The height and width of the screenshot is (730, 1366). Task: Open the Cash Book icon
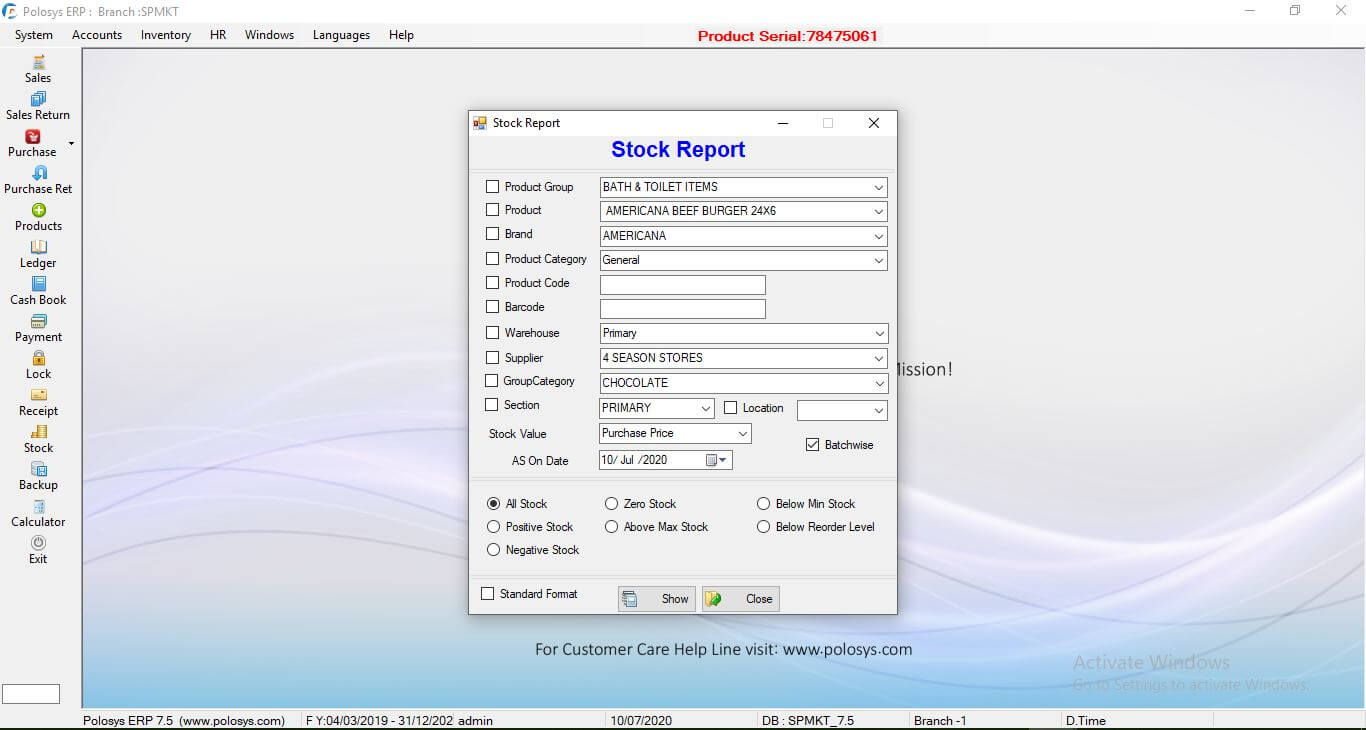(38, 284)
